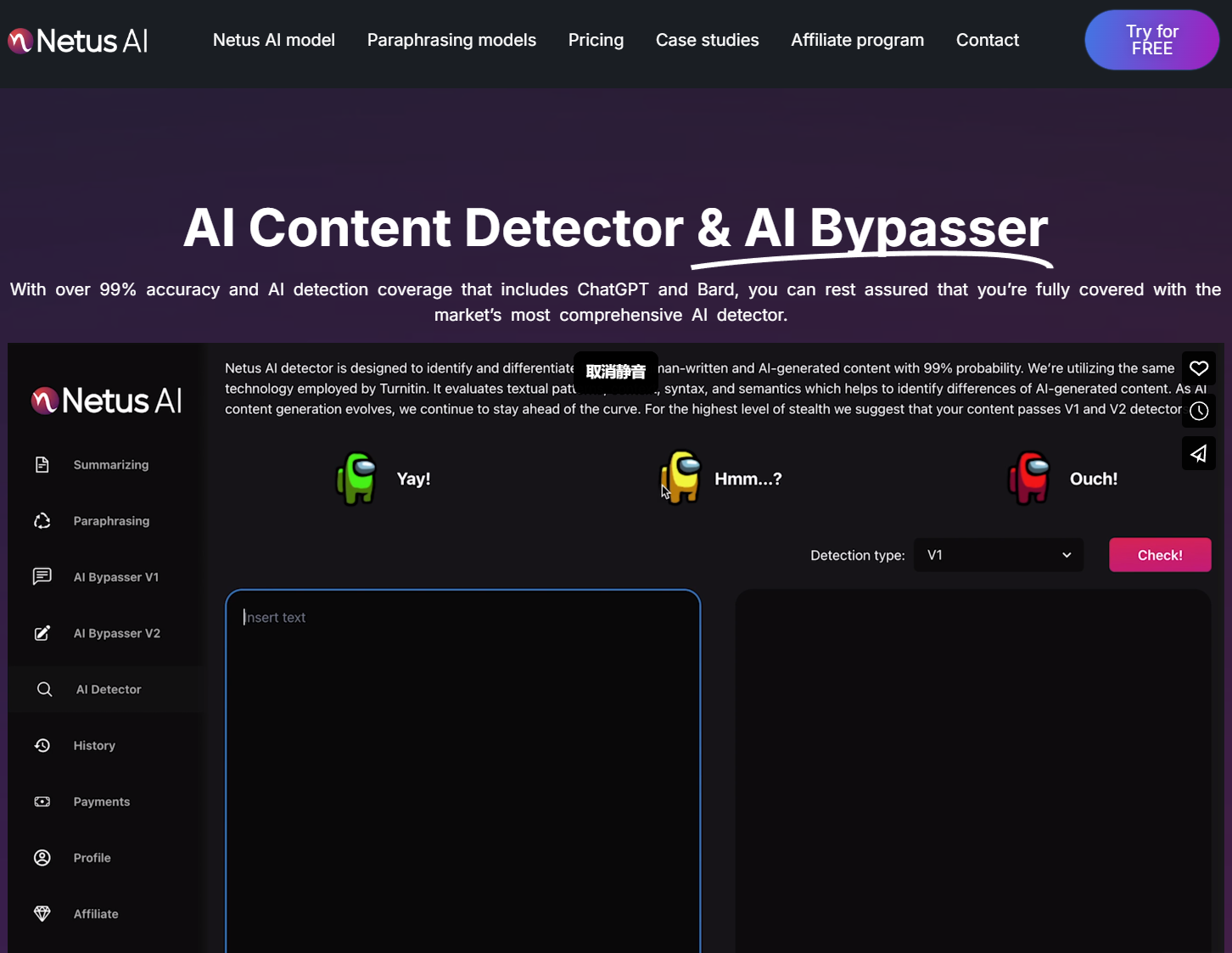Click Try for FREE
This screenshot has height=953, width=1232.
point(1151,39)
